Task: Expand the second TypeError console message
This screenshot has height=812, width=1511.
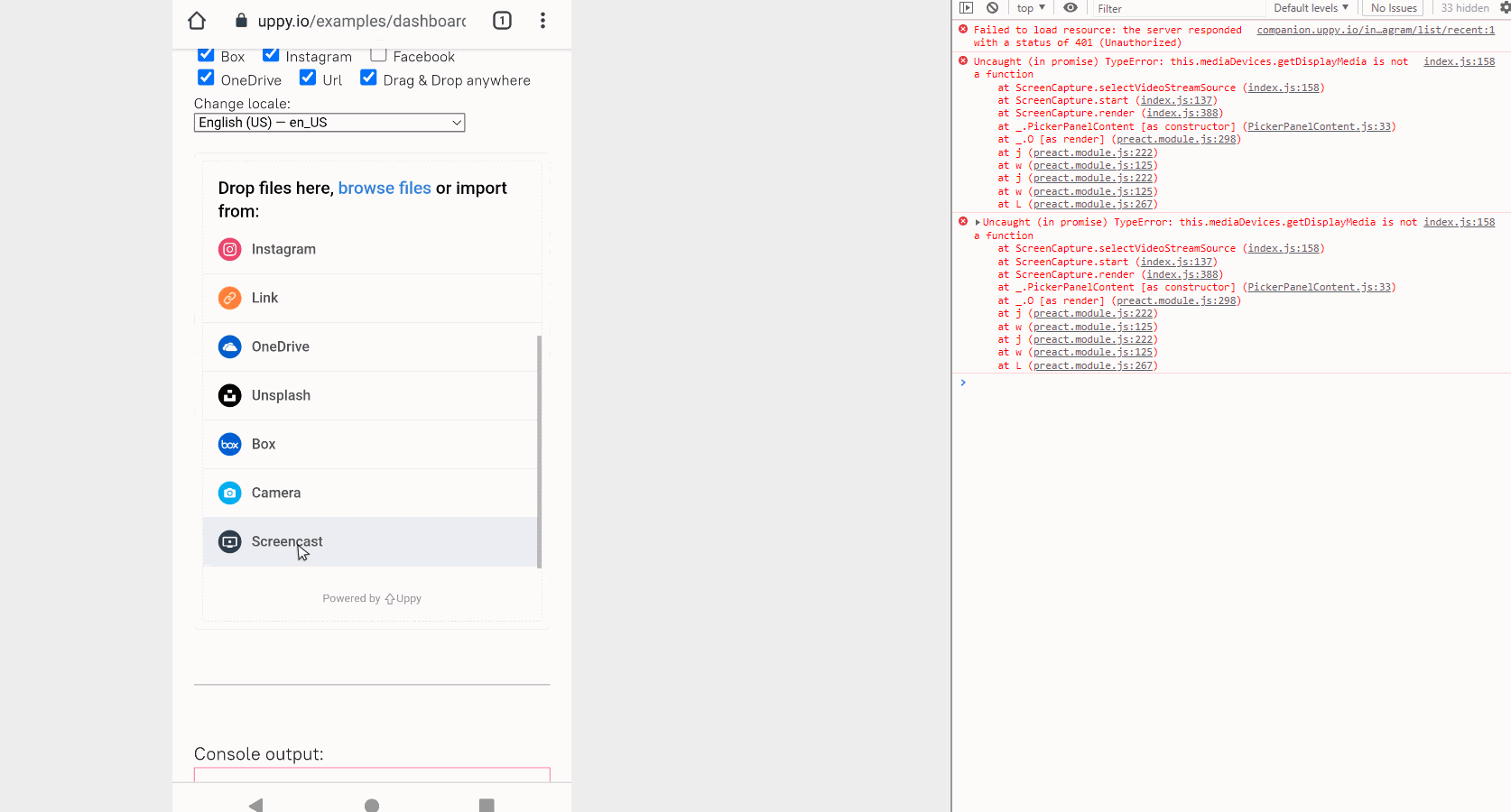Action: [978, 221]
